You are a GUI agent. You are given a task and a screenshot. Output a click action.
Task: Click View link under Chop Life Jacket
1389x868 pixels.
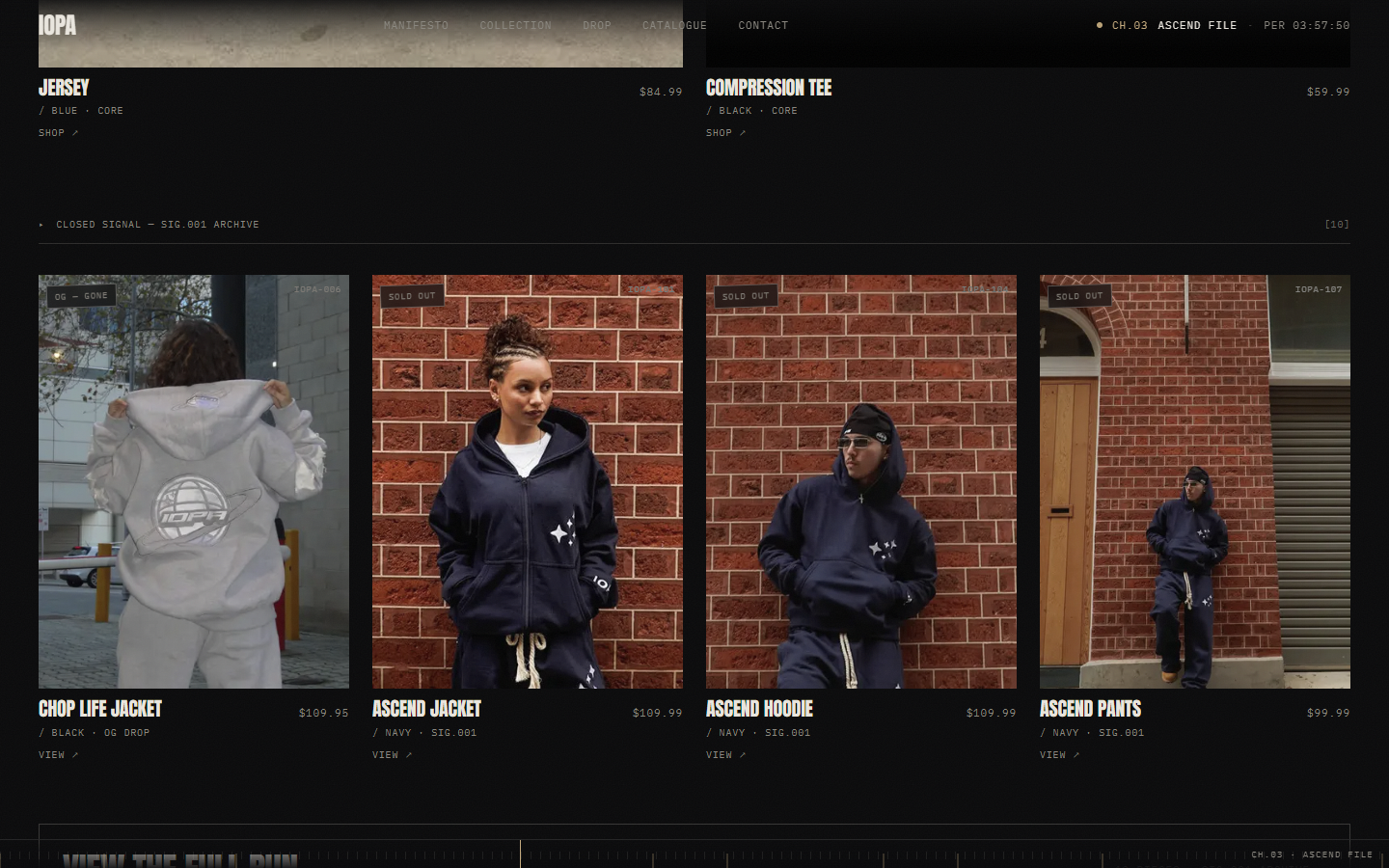tap(58, 755)
